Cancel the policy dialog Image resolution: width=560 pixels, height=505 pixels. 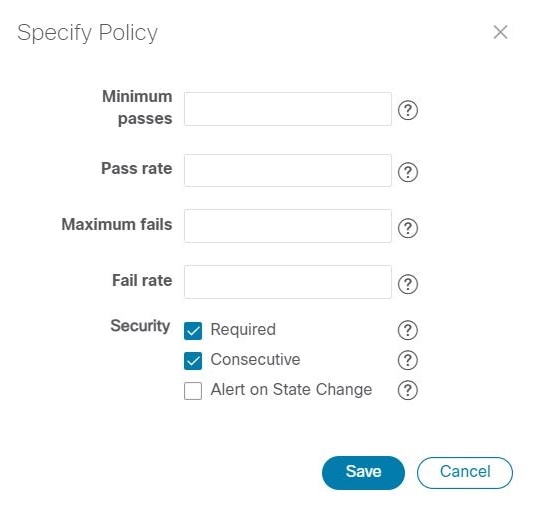point(465,472)
